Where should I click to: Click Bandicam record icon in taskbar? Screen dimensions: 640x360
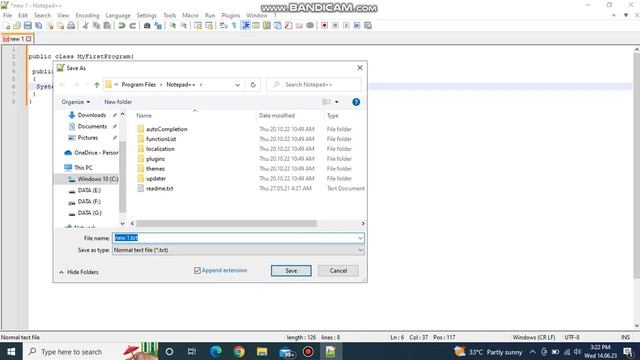tap(308, 351)
